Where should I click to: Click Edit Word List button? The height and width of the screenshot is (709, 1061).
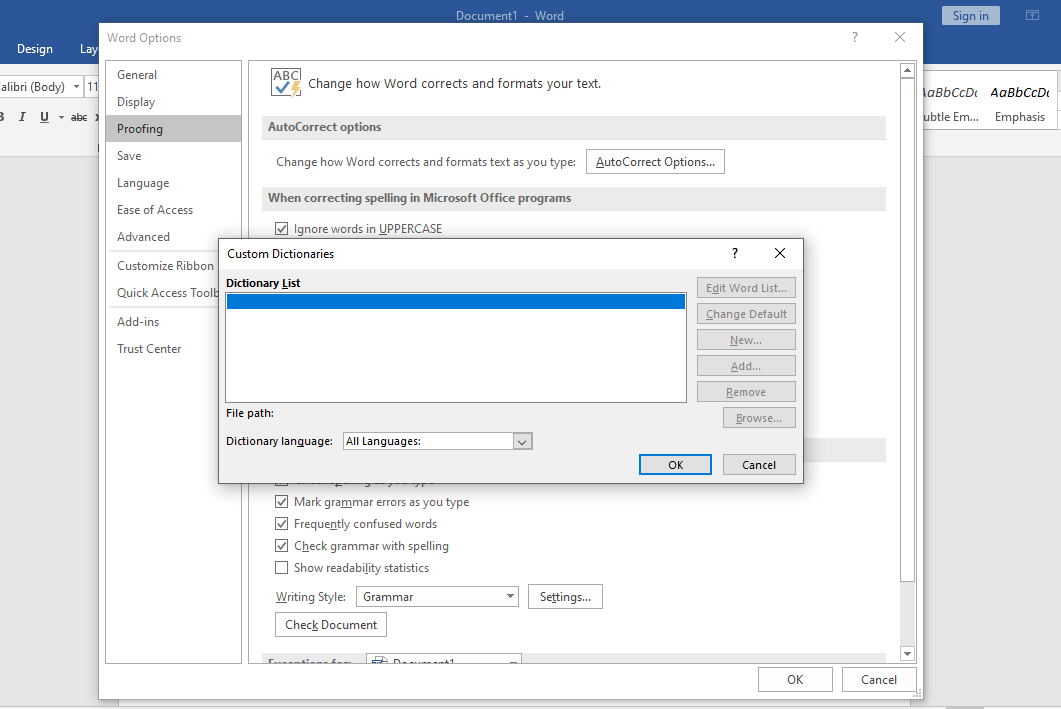point(746,288)
